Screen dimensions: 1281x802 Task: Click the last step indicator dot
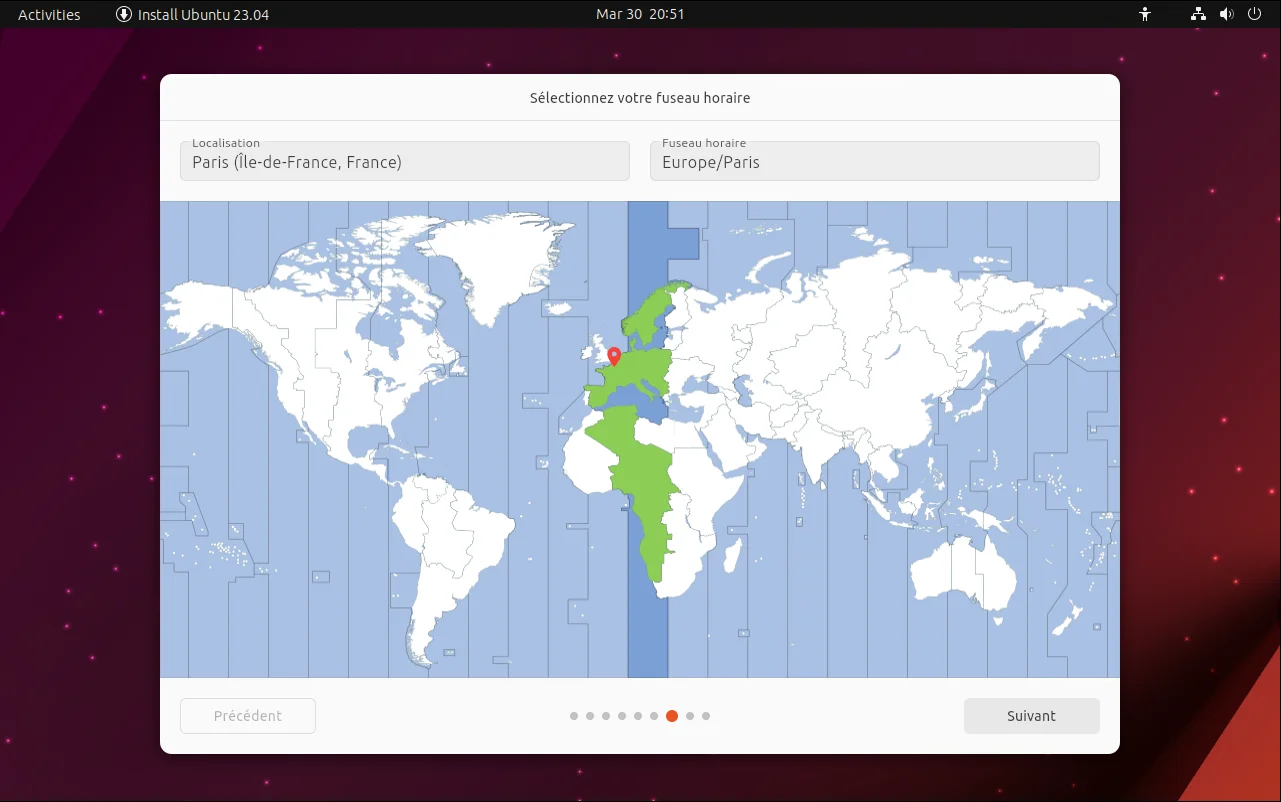coord(706,716)
